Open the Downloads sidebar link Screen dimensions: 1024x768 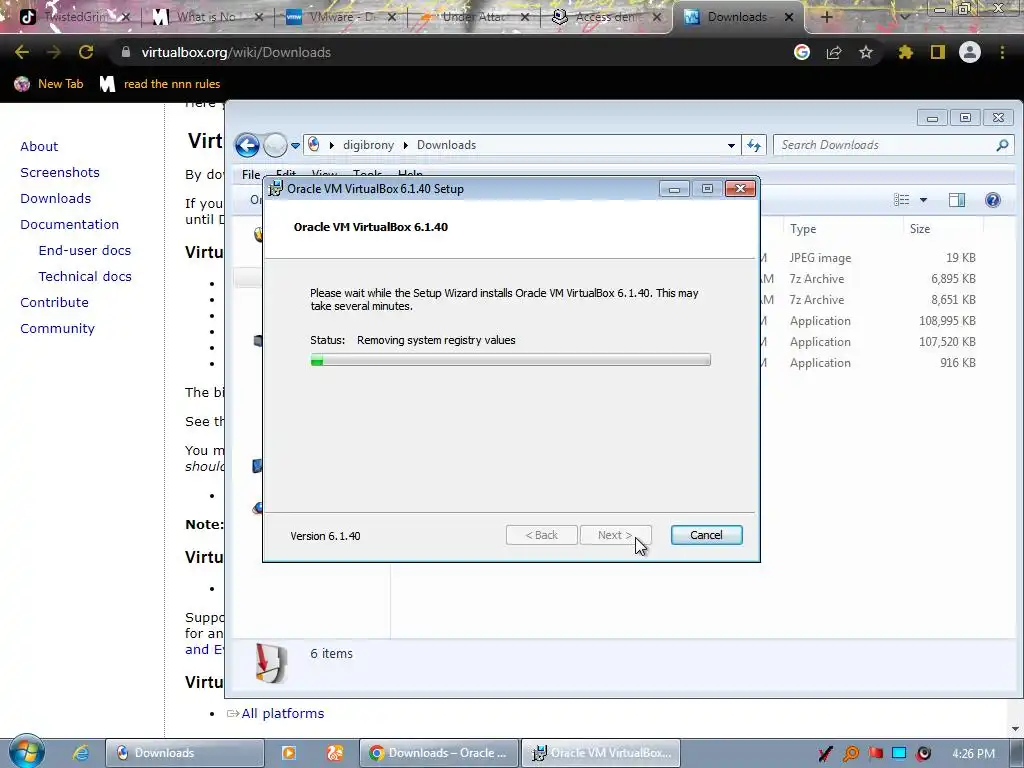point(56,199)
